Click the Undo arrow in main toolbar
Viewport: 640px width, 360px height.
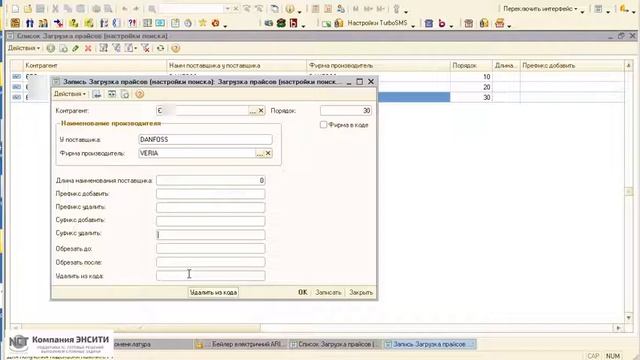click(125, 9)
